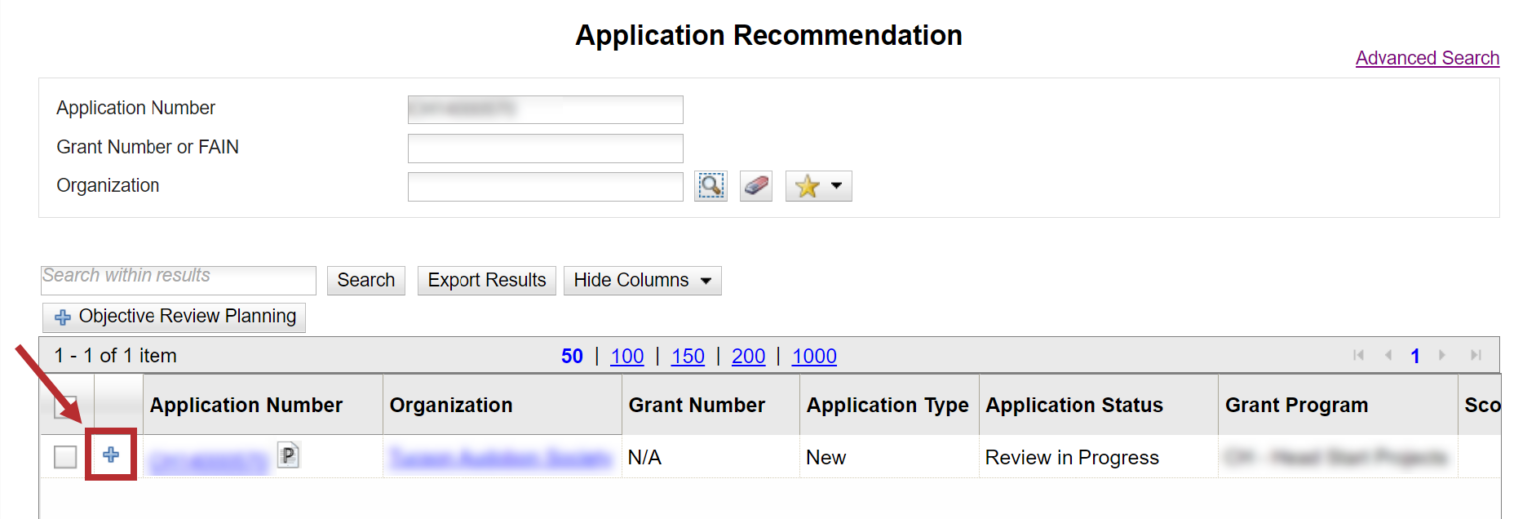This screenshot has height=519, width=1536.
Task: Expand the application row plus icon
Action: click(x=111, y=456)
